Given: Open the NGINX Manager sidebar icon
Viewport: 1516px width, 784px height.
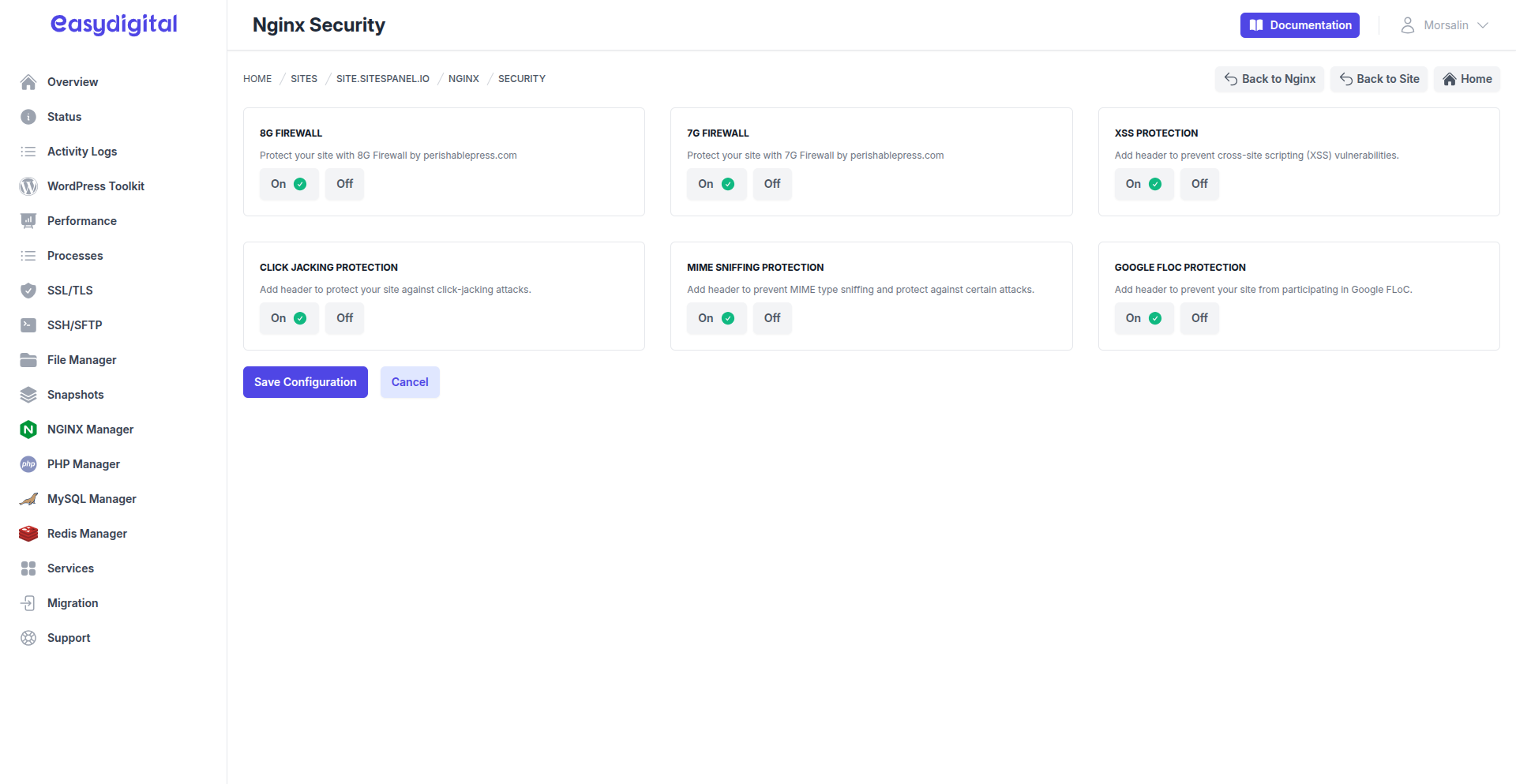Looking at the screenshot, I should (x=28, y=429).
